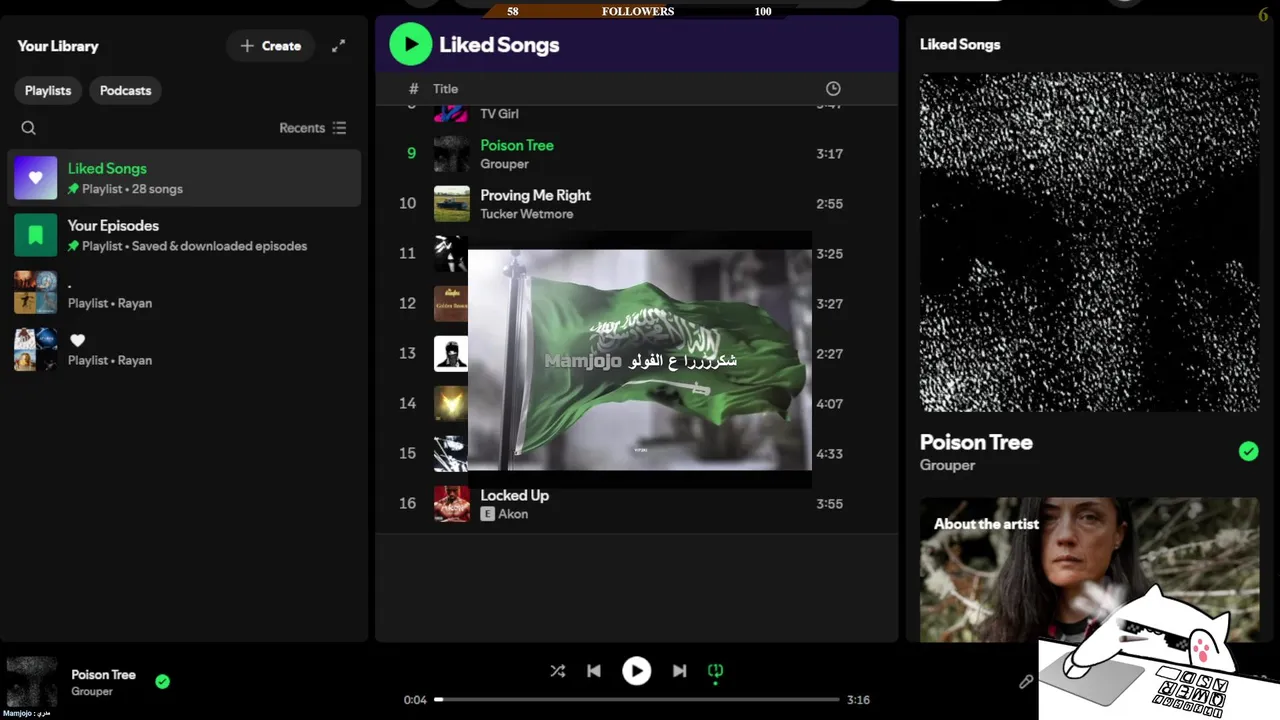
Task: Expand Your Library to full view
Action: click(338, 46)
